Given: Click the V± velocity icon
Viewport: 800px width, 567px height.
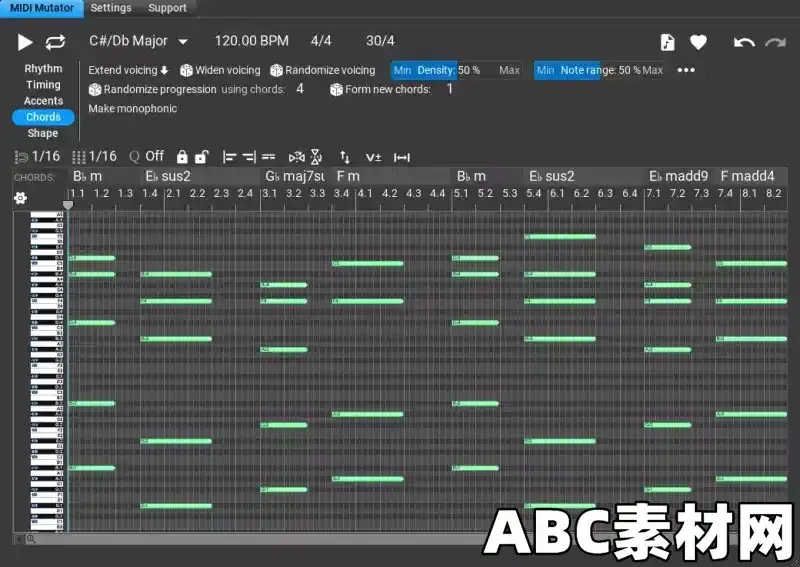Looking at the screenshot, I should point(373,158).
